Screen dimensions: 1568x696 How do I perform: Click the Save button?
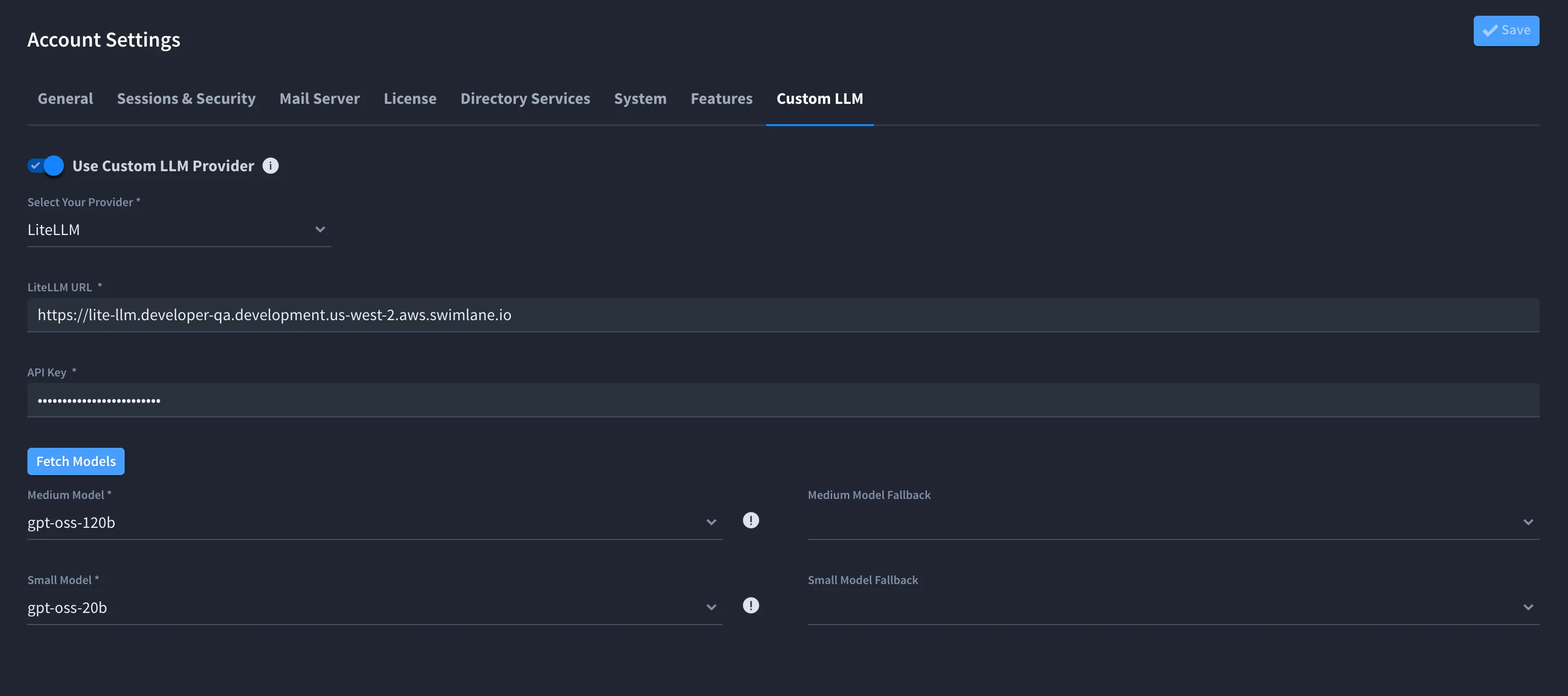pyautogui.click(x=1506, y=30)
